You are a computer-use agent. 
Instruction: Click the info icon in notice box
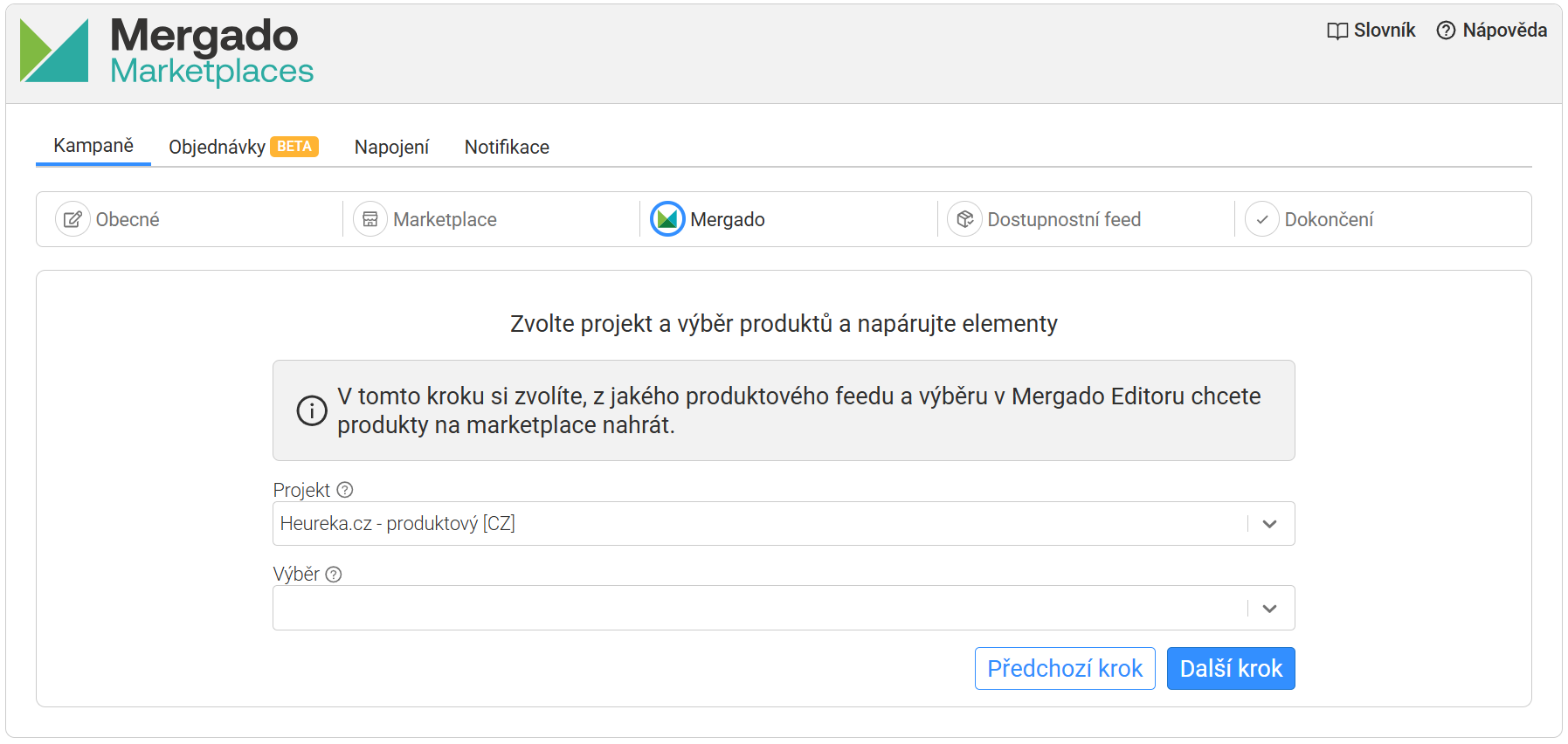(x=312, y=410)
